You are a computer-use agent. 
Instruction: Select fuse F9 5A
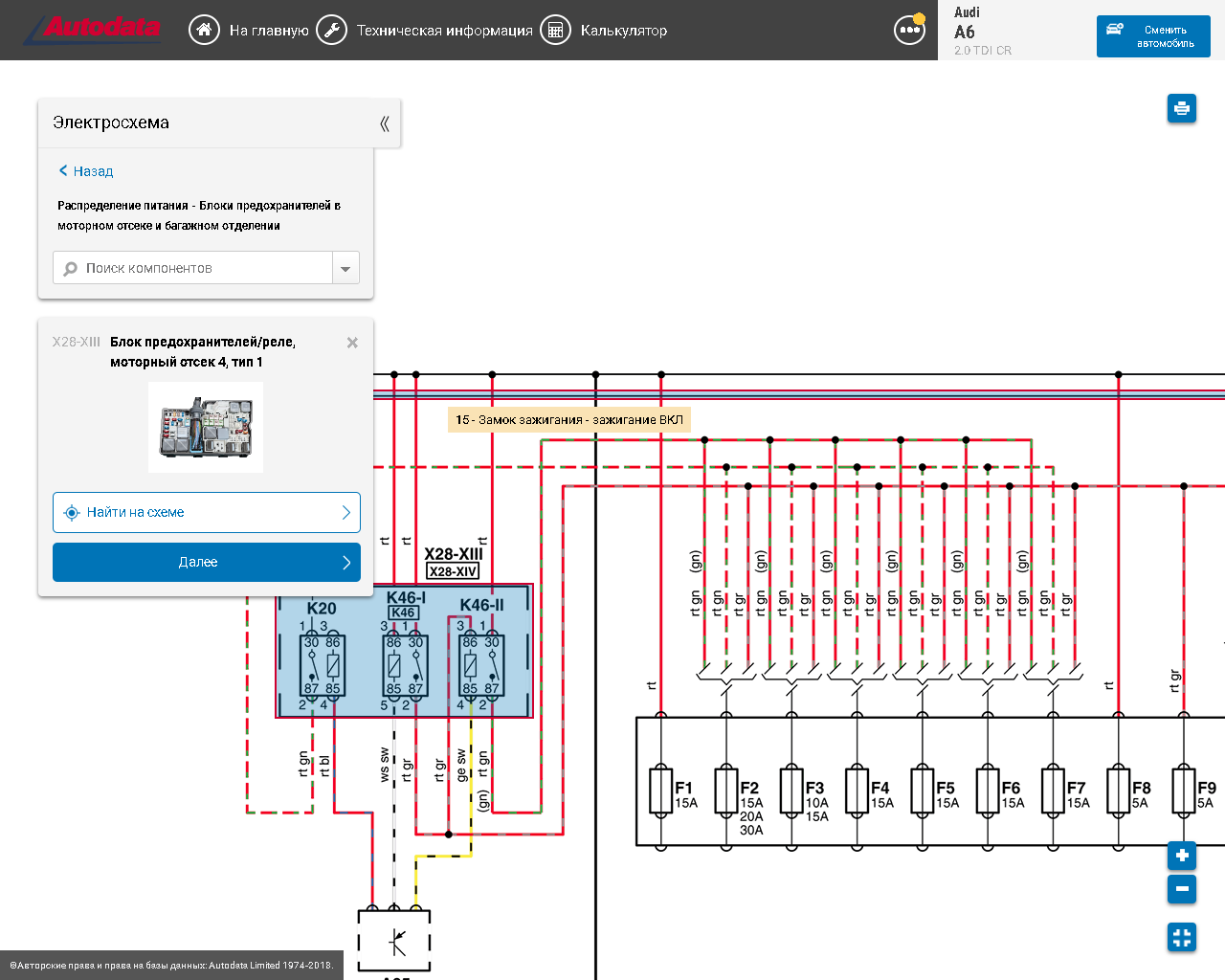click(x=1184, y=791)
